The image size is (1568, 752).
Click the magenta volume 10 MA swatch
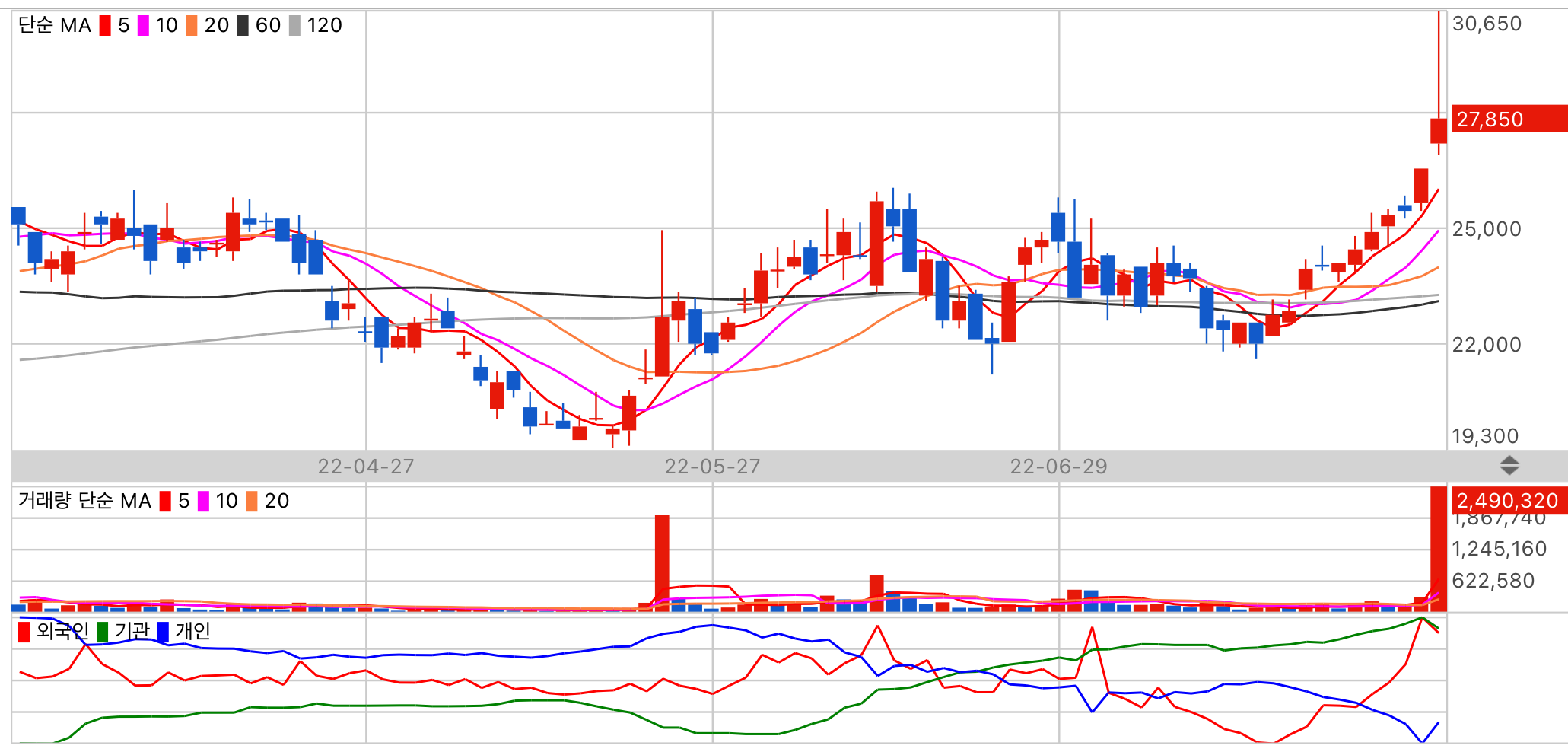(203, 502)
